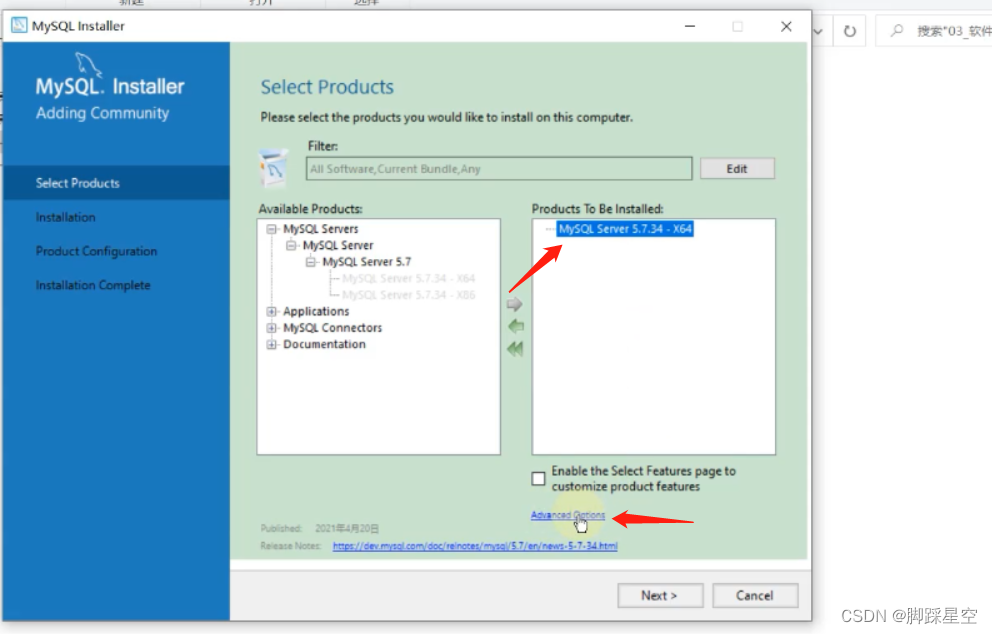The image size is (992, 634).
Task: Click the search box in Explorer window
Action: tap(934, 30)
